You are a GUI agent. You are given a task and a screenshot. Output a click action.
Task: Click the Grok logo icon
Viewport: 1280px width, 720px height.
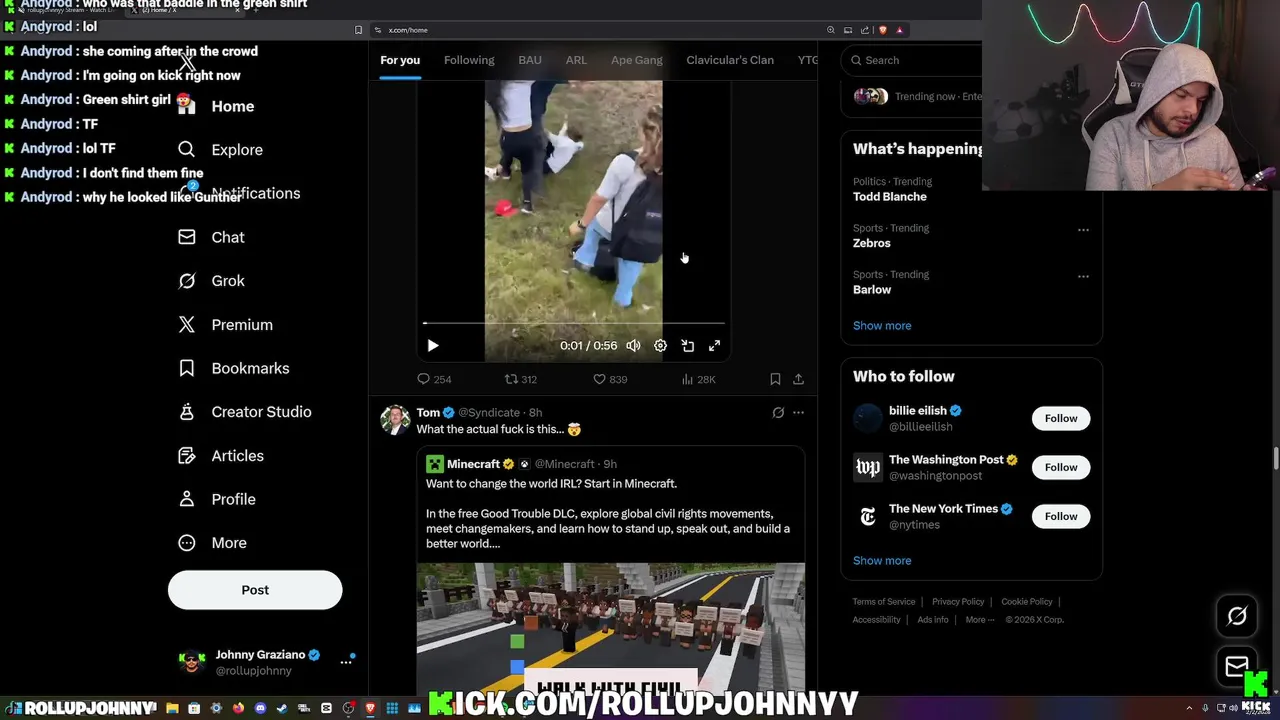pyautogui.click(x=186, y=281)
